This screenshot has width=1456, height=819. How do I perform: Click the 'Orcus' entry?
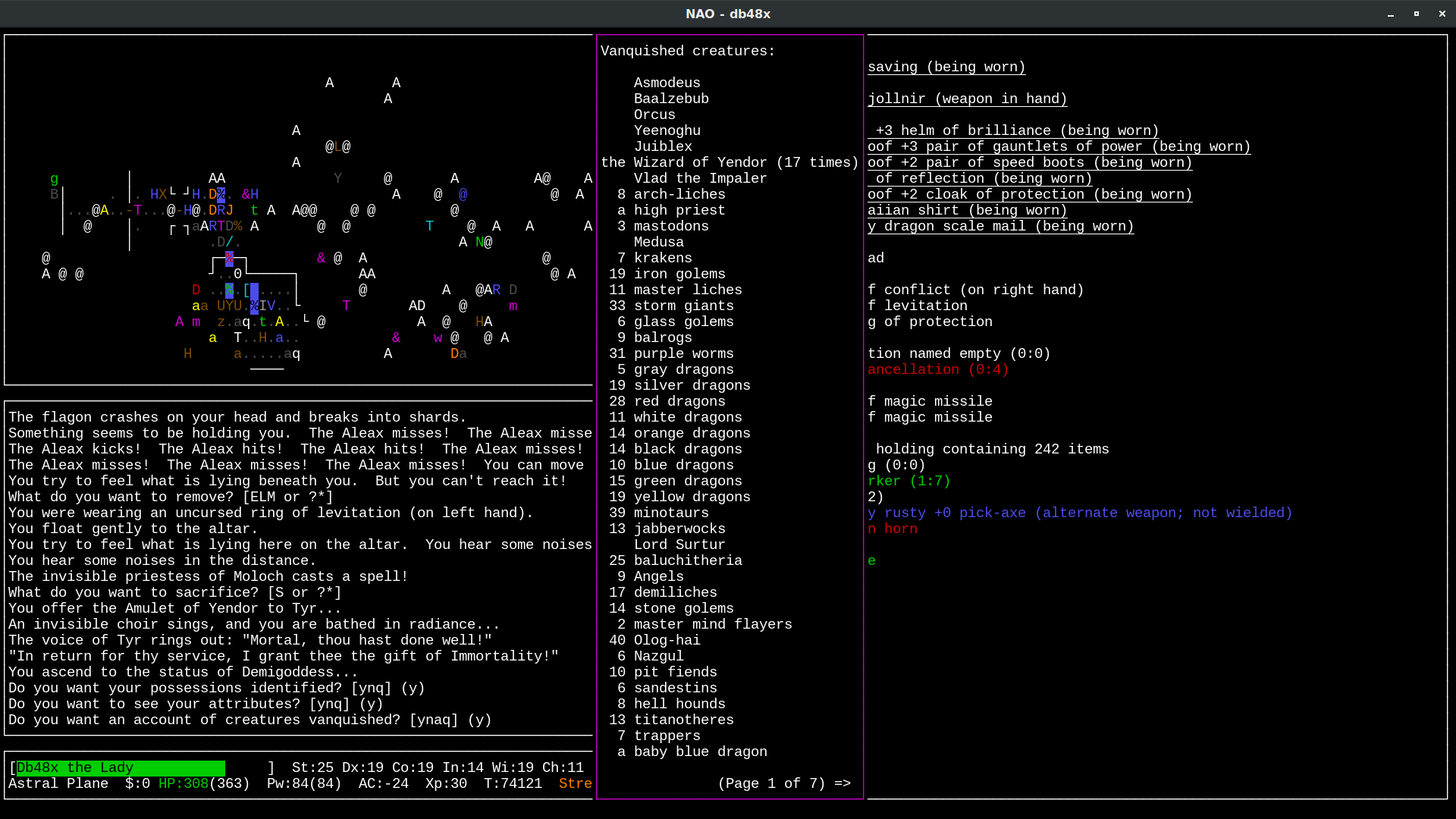(654, 115)
